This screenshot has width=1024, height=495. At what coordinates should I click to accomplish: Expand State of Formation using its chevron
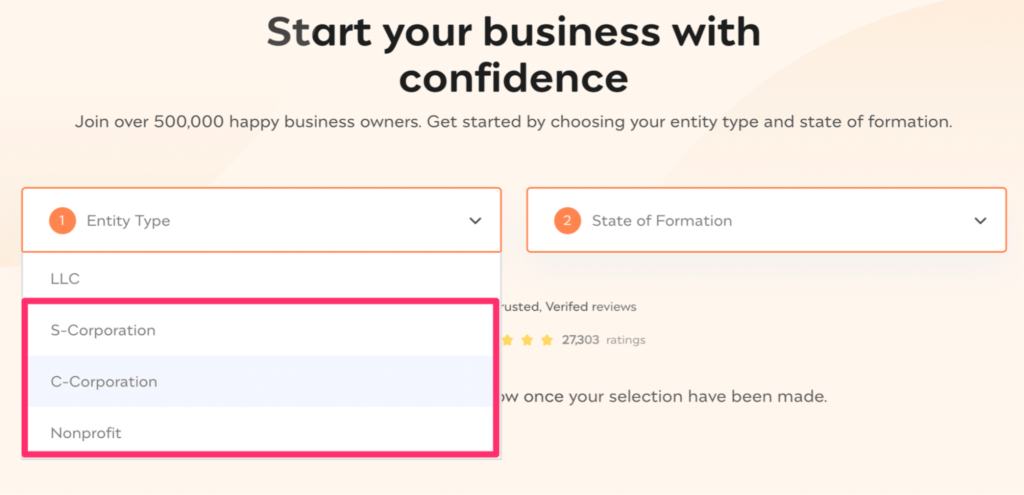(x=980, y=221)
